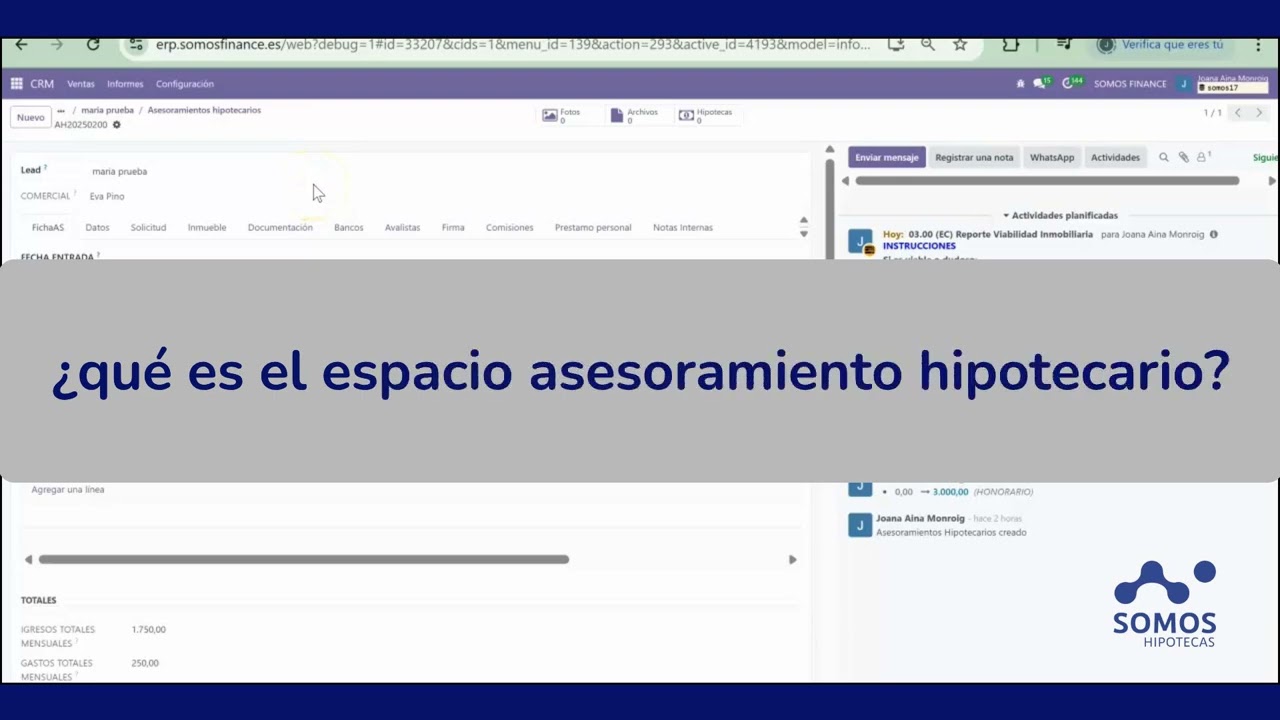
Task: Switch to the Avalistas tab
Action: [403, 228]
